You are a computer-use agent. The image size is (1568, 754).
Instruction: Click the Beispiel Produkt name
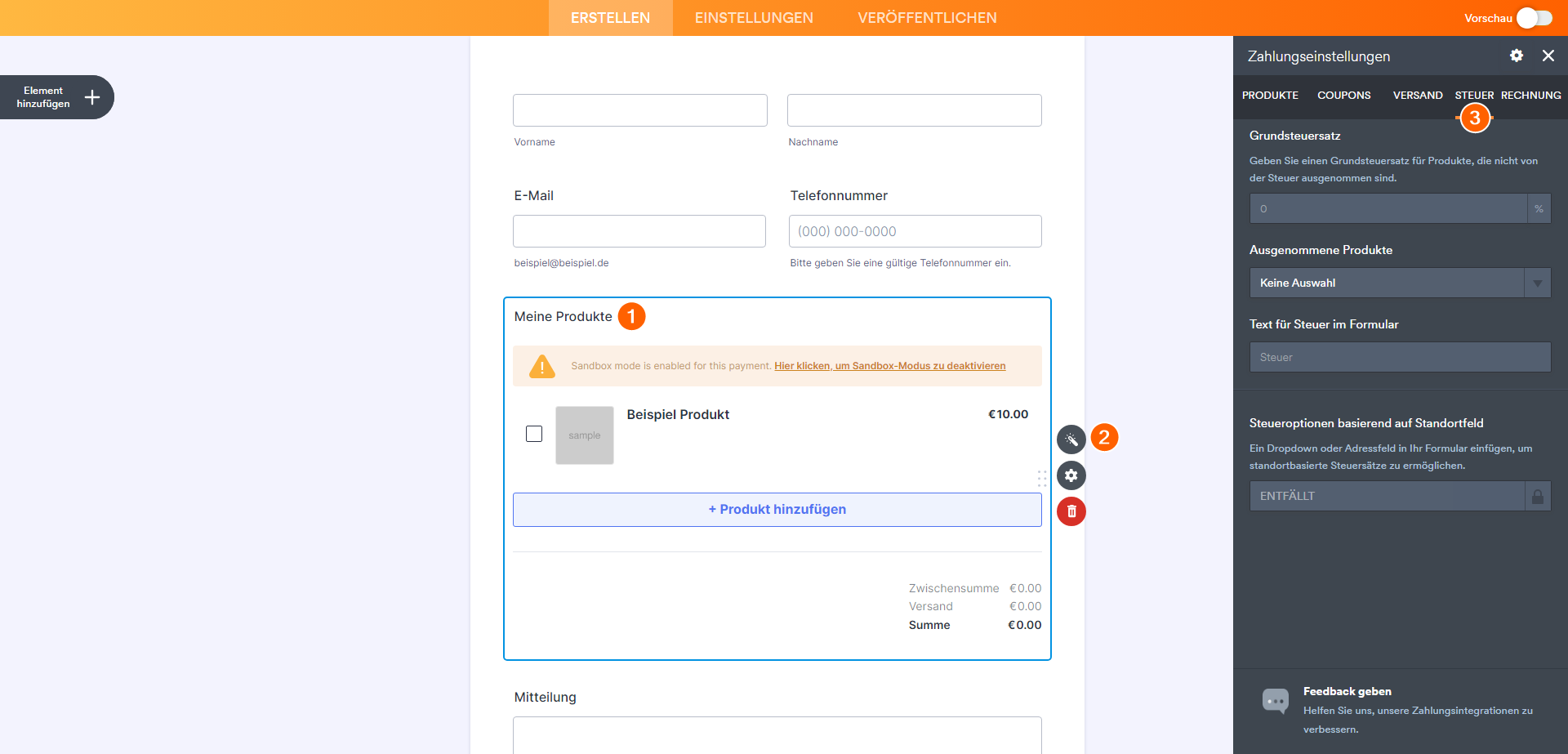(678, 414)
